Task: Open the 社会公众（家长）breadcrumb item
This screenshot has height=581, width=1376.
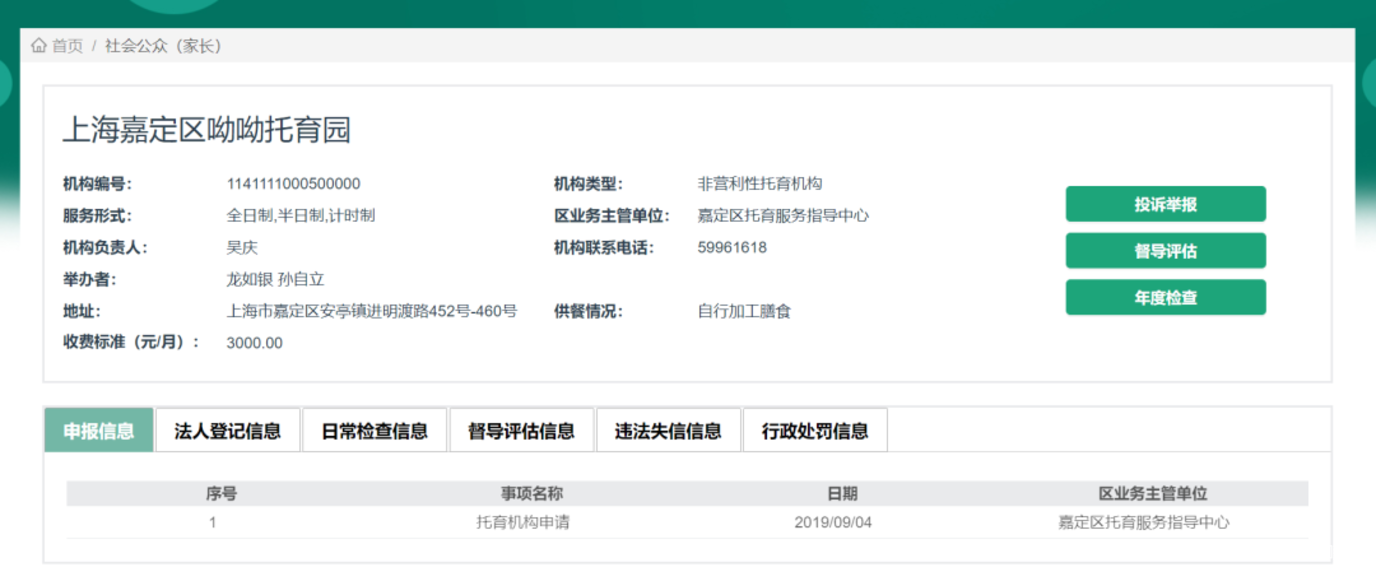Action: [163, 46]
